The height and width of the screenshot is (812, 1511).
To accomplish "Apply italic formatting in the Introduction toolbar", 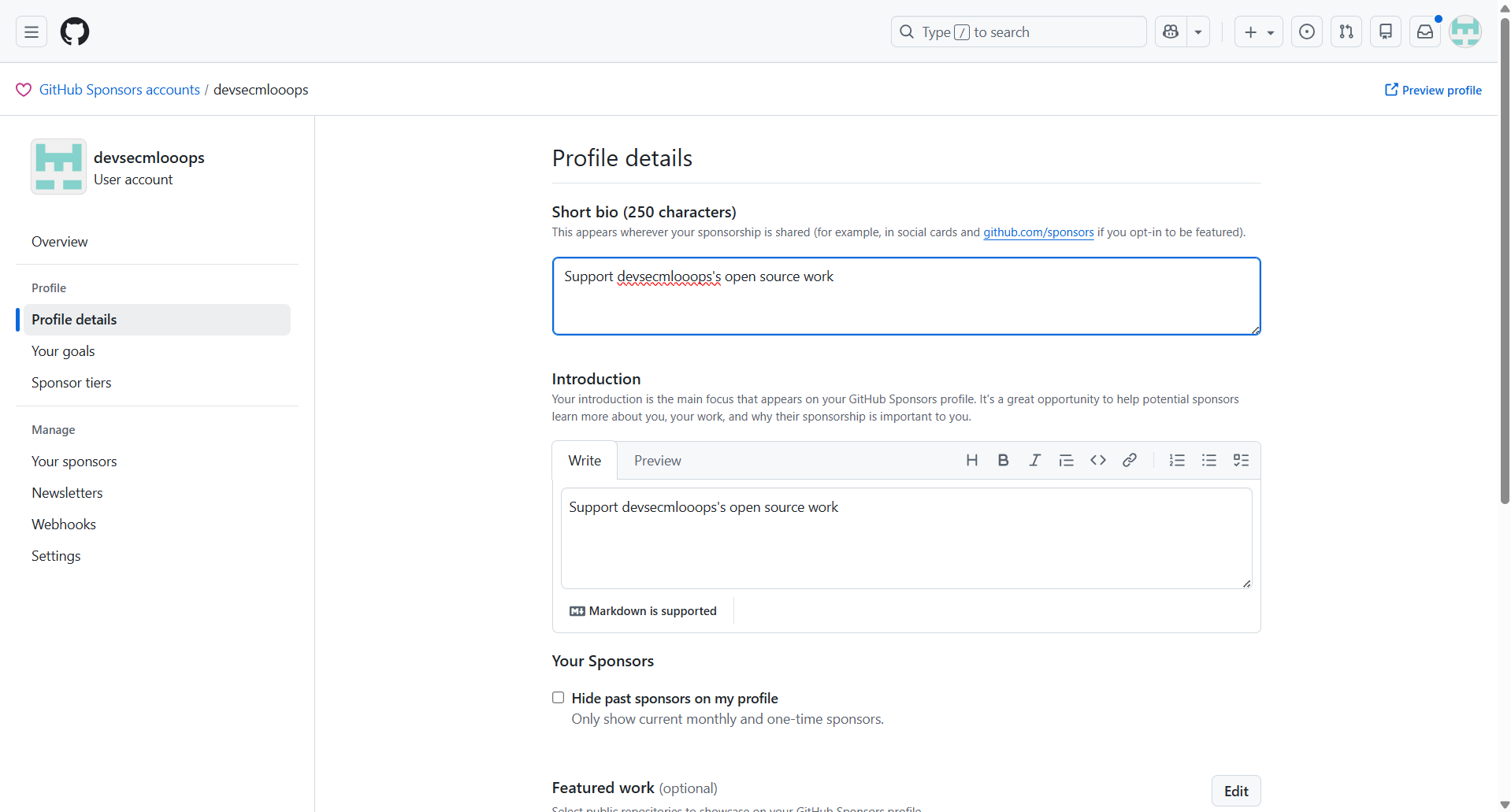I will 1034,460.
